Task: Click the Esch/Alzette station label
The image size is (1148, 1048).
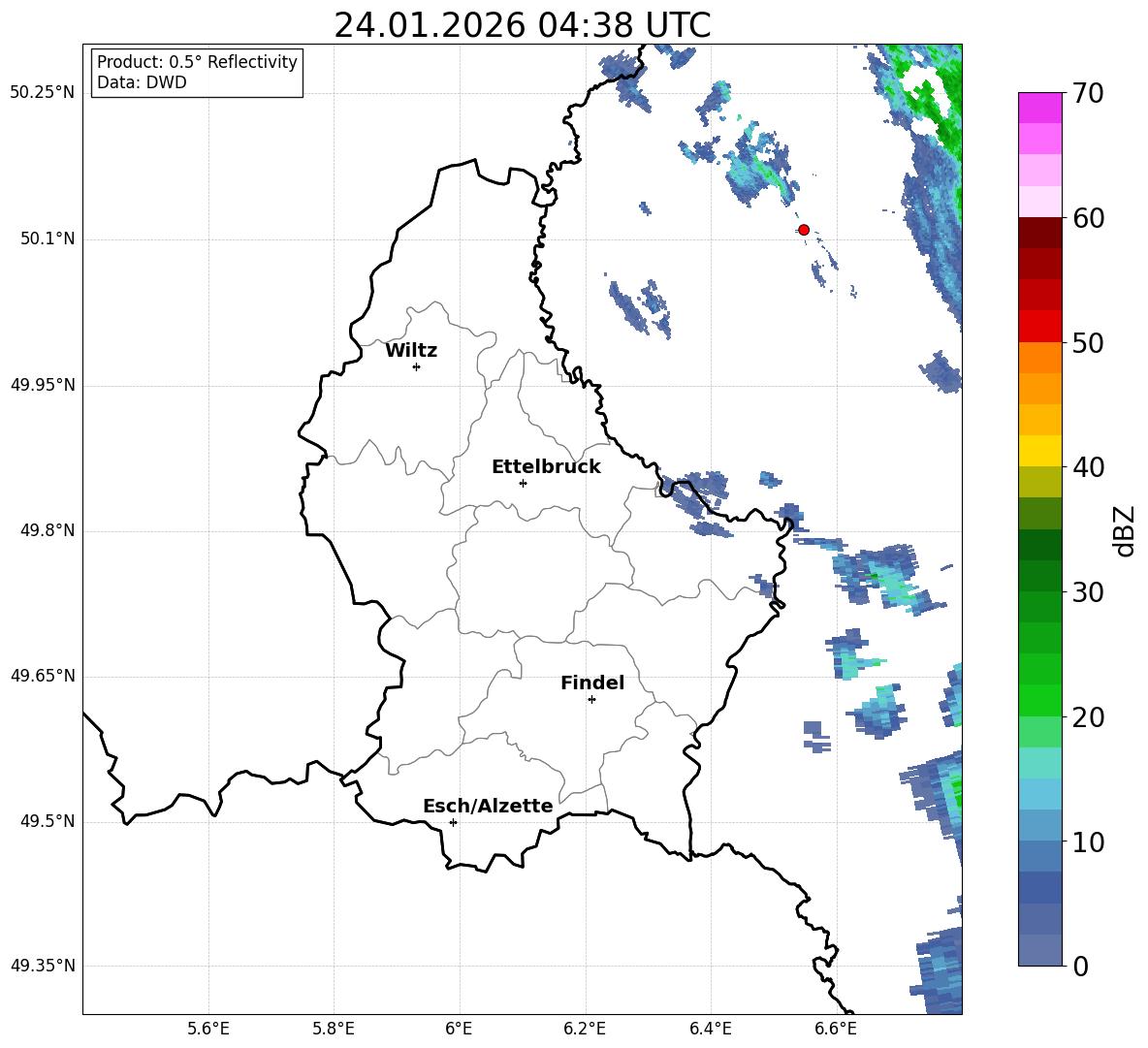Action: point(488,806)
